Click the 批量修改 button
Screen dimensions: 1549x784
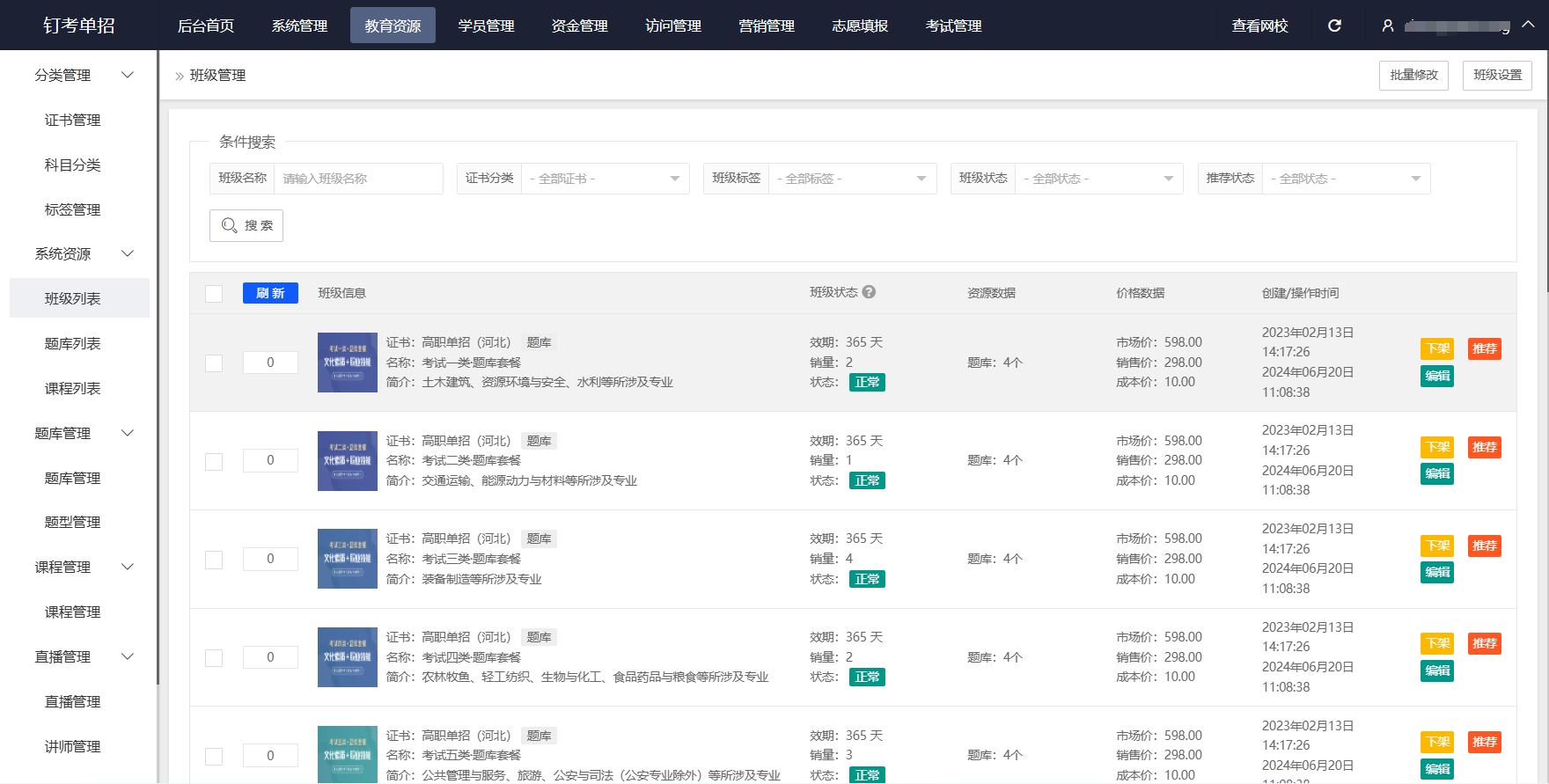coord(1413,76)
